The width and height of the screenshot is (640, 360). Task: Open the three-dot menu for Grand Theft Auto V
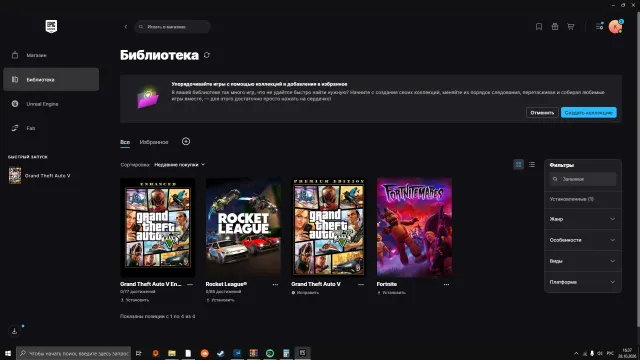[x=361, y=284]
